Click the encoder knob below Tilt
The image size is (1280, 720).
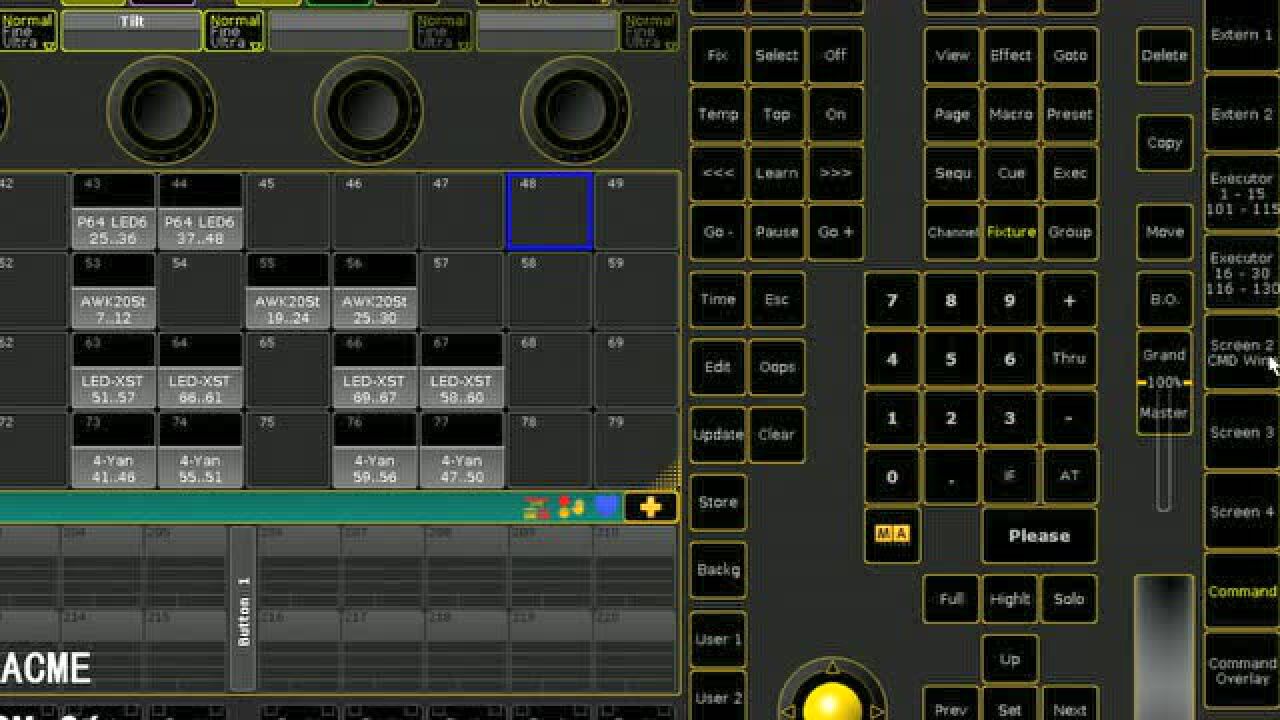(161, 108)
